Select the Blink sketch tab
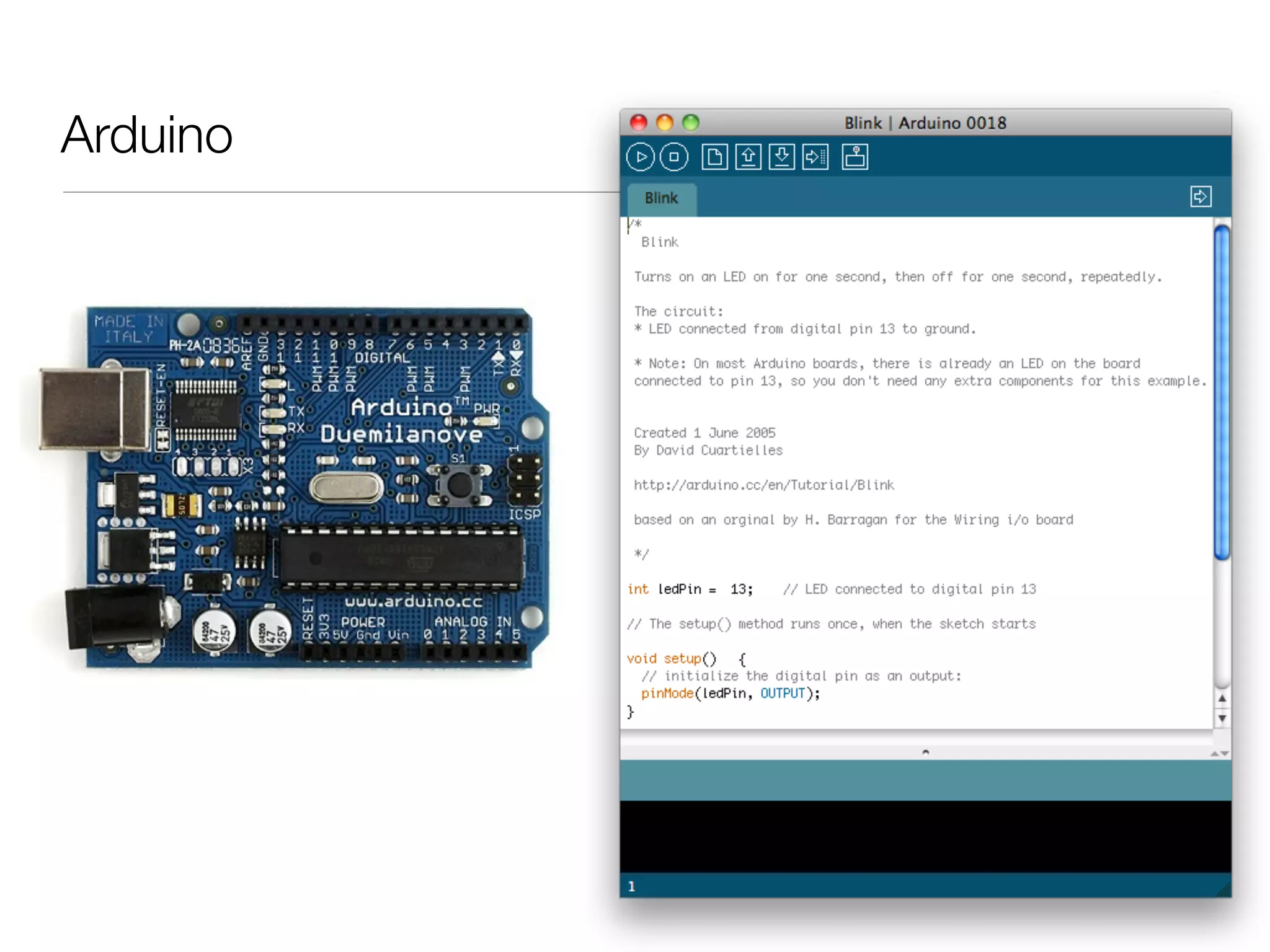This screenshot has height=952, width=1270. [661, 198]
